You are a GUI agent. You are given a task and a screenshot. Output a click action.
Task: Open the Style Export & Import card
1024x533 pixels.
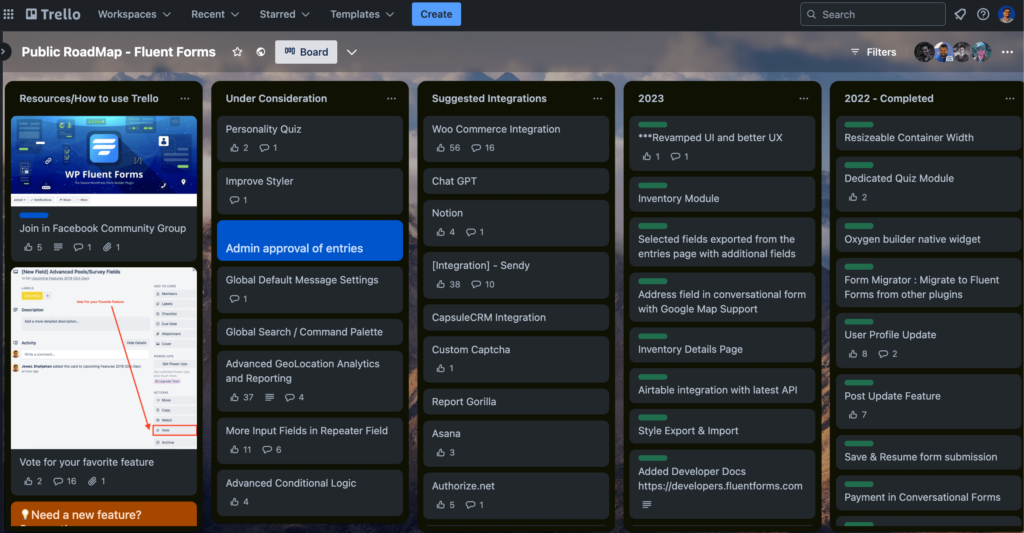(722, 426)
